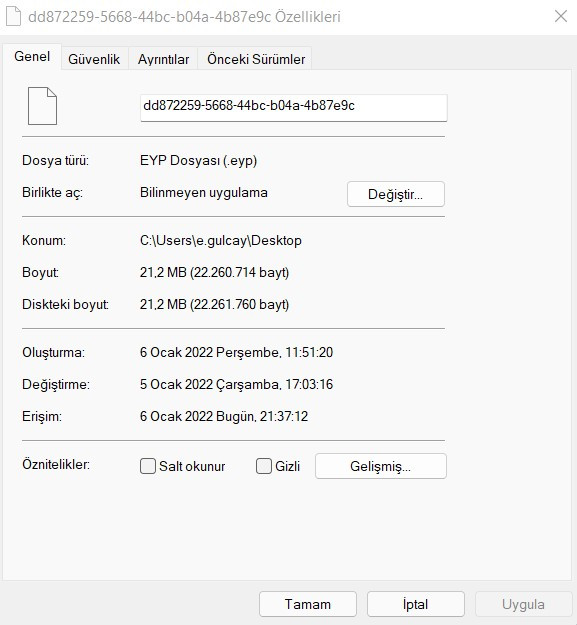Open the Genel tab
Screen dimensions: 577x625
click(x=32, y=57)
